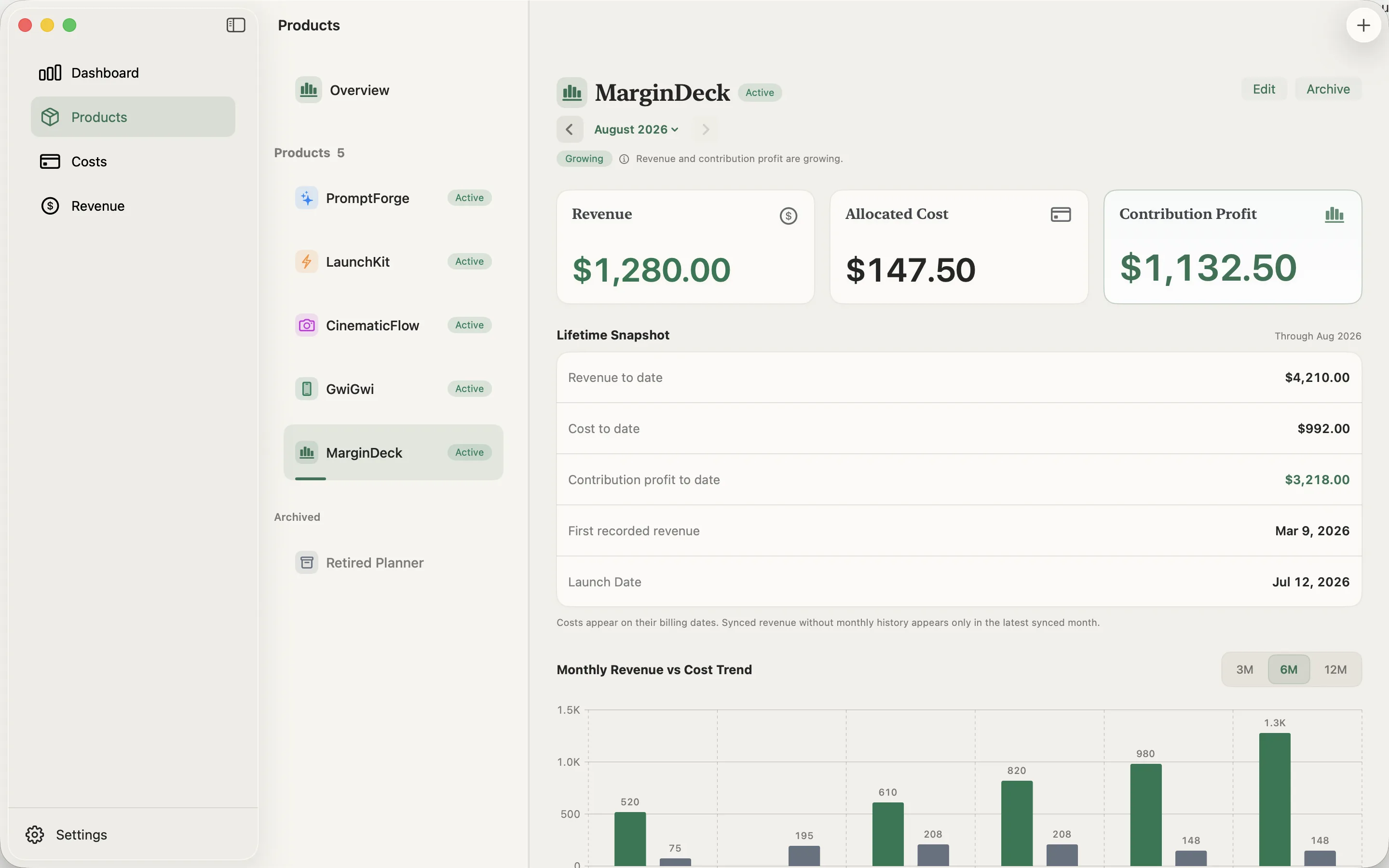Open Dashboard in the sidebar
This screenshot has height=868, width=1389.
[133, 73]
